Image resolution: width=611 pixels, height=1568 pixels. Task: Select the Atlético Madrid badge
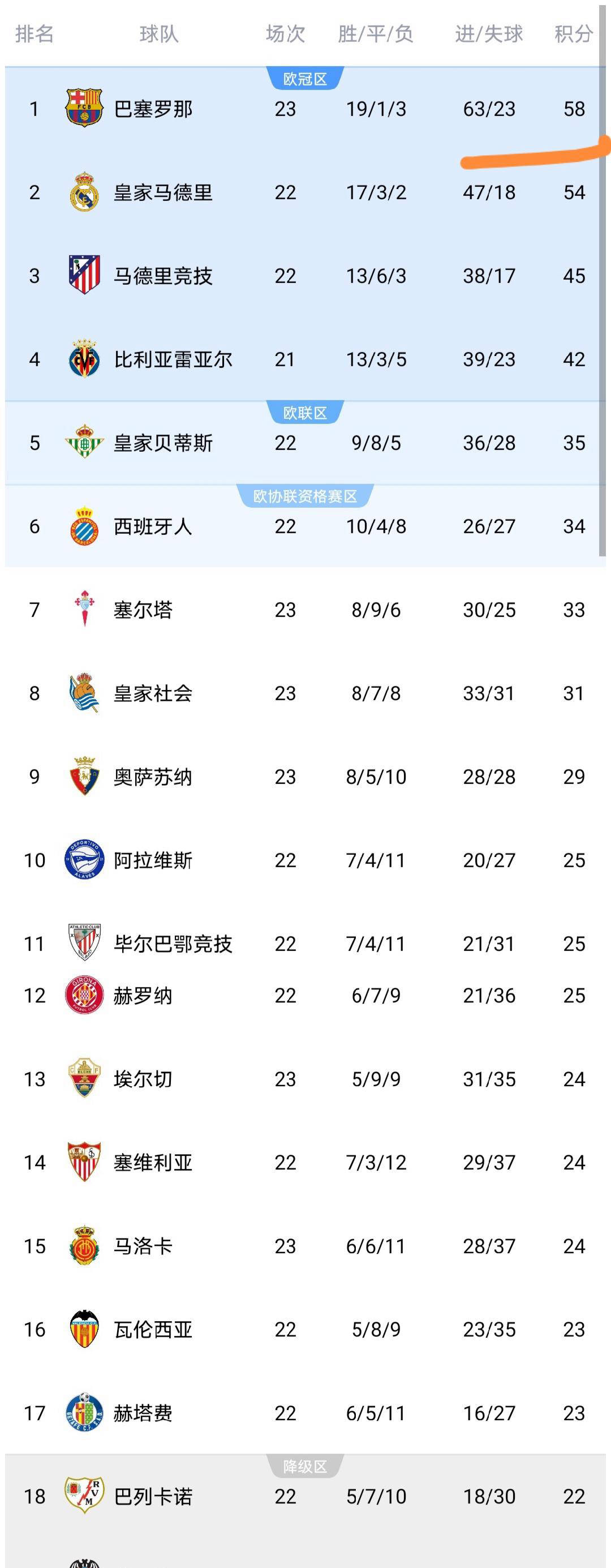click(x=84, y=275)
